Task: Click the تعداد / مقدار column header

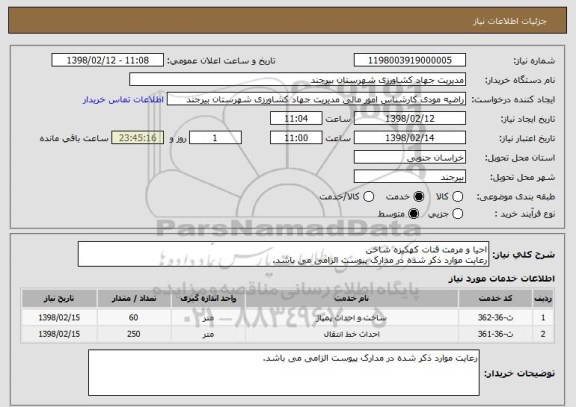Action: click(134, 298)
